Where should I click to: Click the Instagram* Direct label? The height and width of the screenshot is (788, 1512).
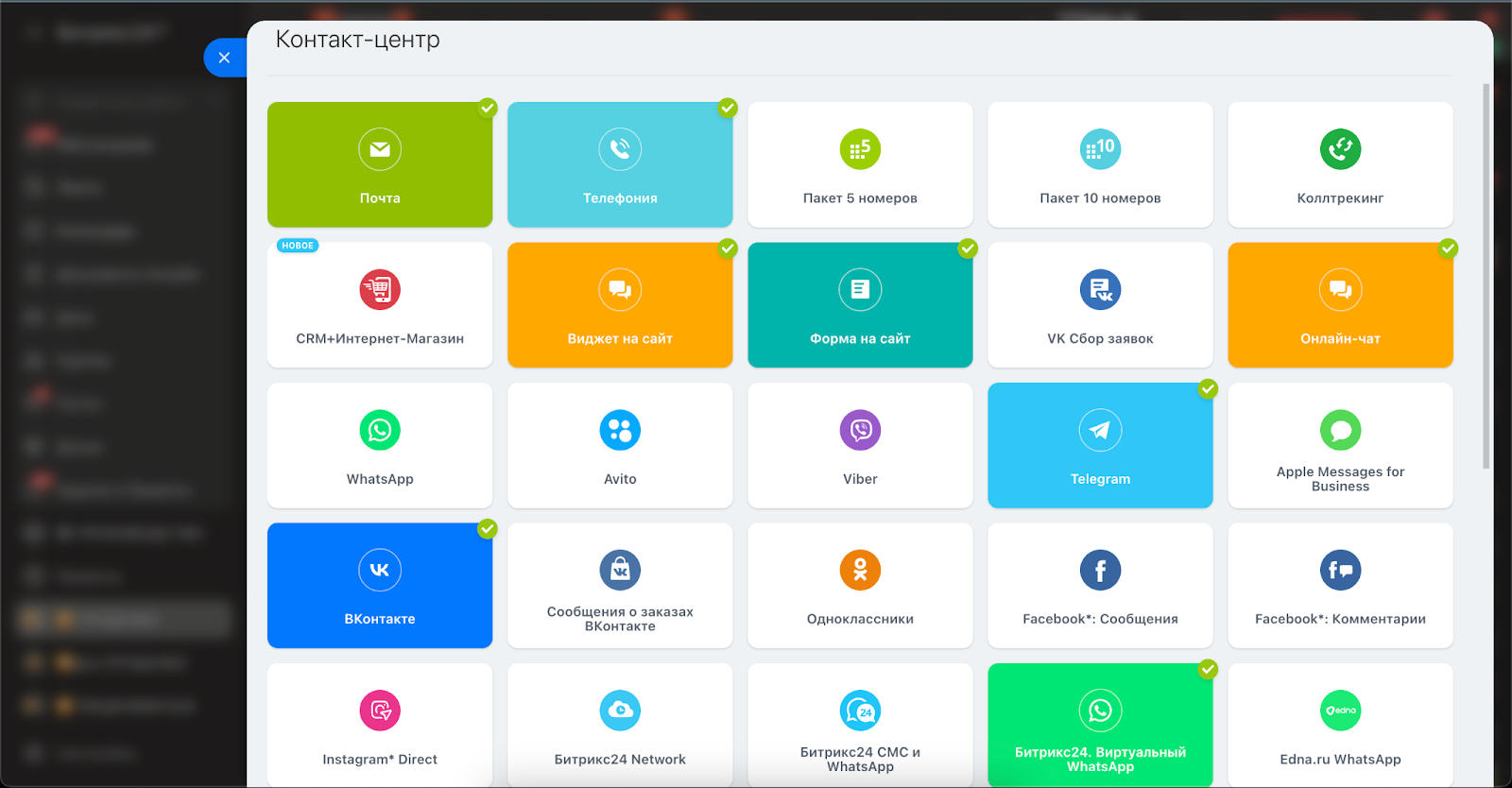380,760
